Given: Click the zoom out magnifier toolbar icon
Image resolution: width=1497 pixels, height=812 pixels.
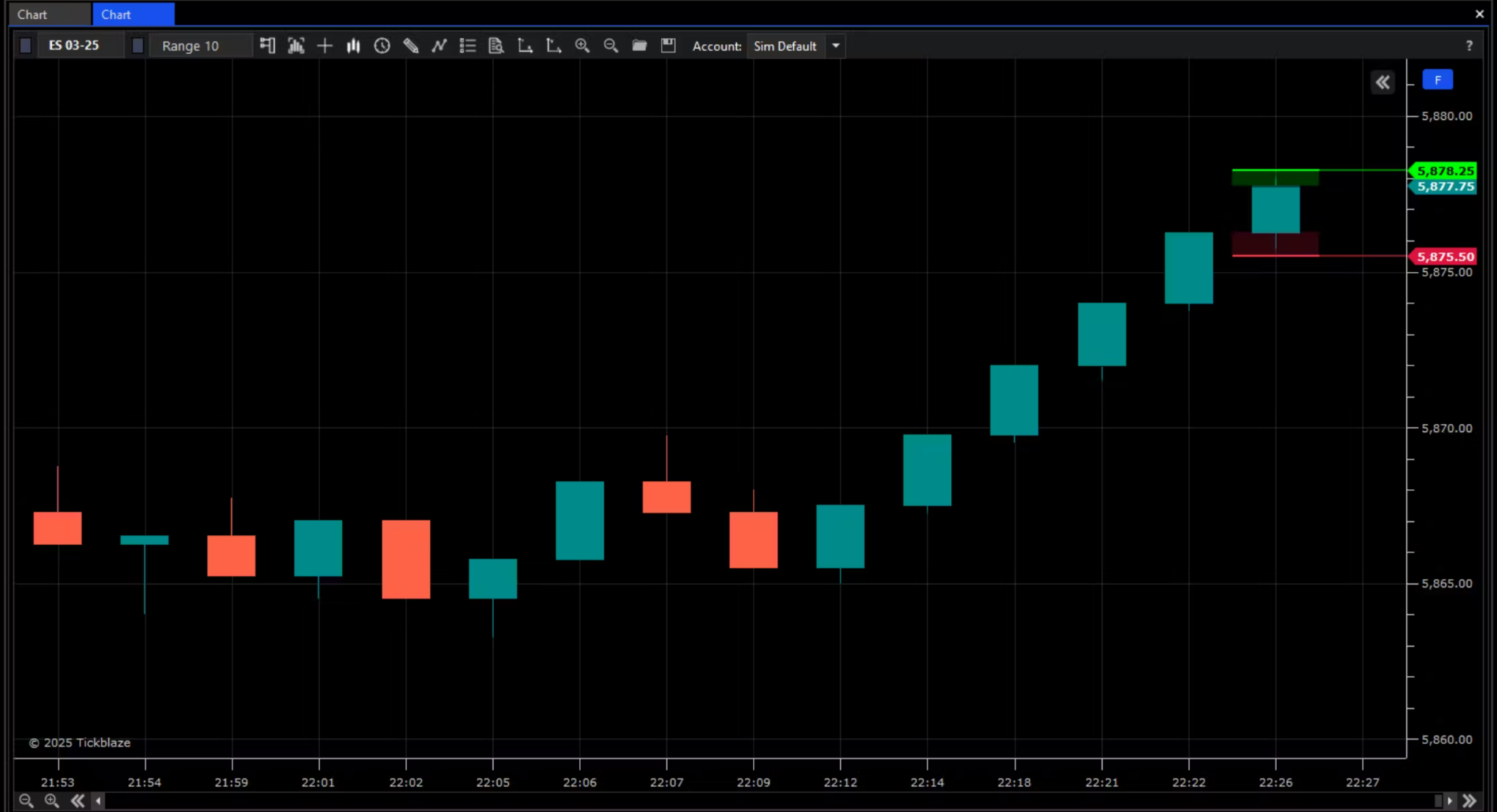Looking at the screenshot, I should 610,46.
